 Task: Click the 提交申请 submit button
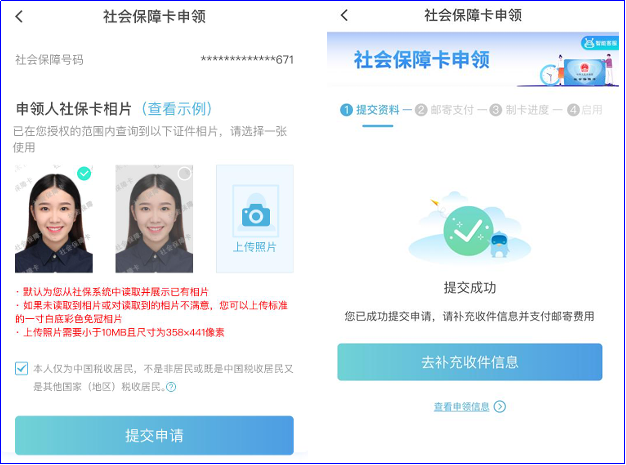pyautogui.click(x=154, y=435)
